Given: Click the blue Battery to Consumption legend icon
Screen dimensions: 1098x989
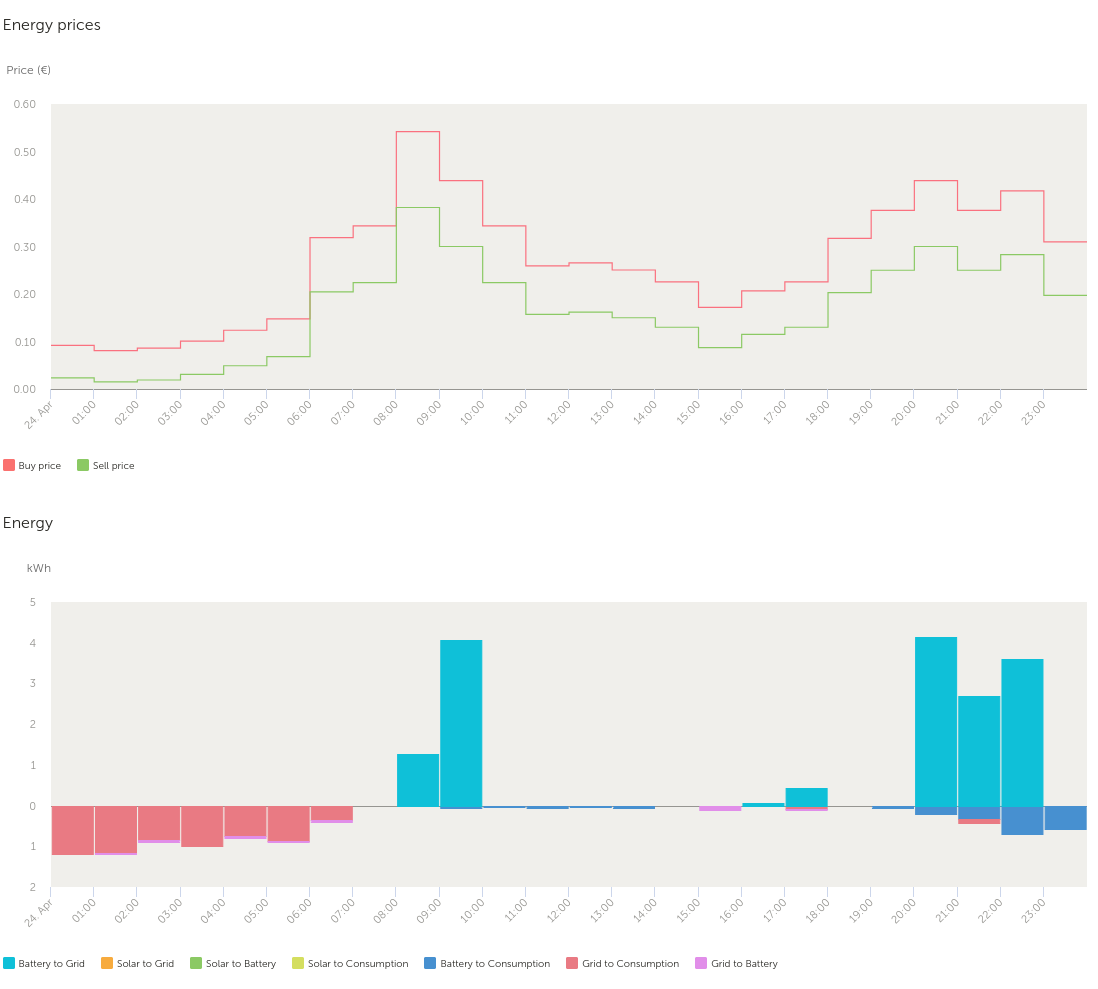Looking at the screenshot, I should click(430, 964).
